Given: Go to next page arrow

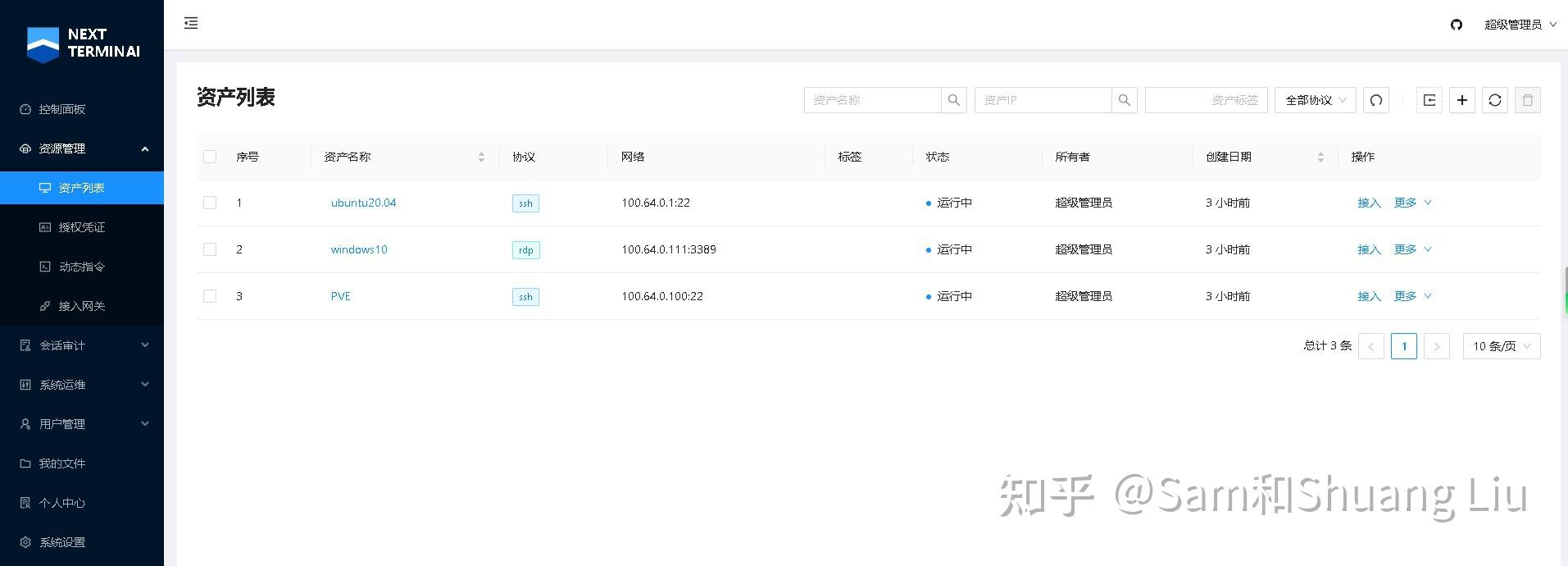Looking at the screenshot, I should click(1437, 346).
